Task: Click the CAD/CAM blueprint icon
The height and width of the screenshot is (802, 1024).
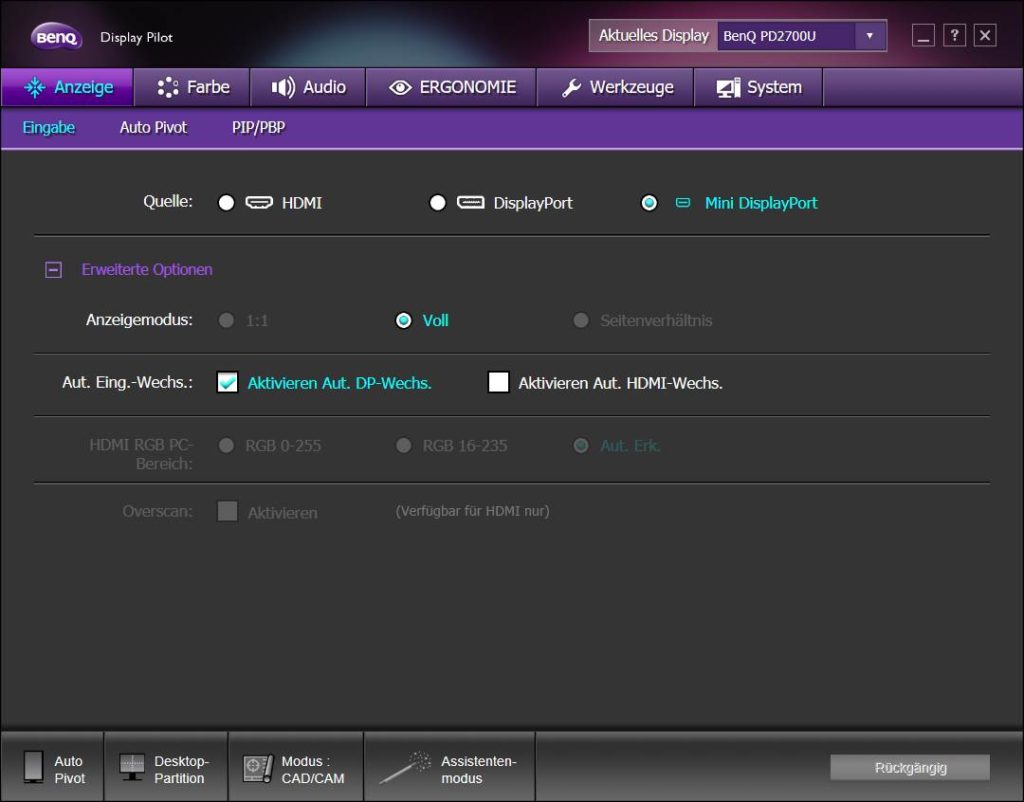Action: point(258,768)
